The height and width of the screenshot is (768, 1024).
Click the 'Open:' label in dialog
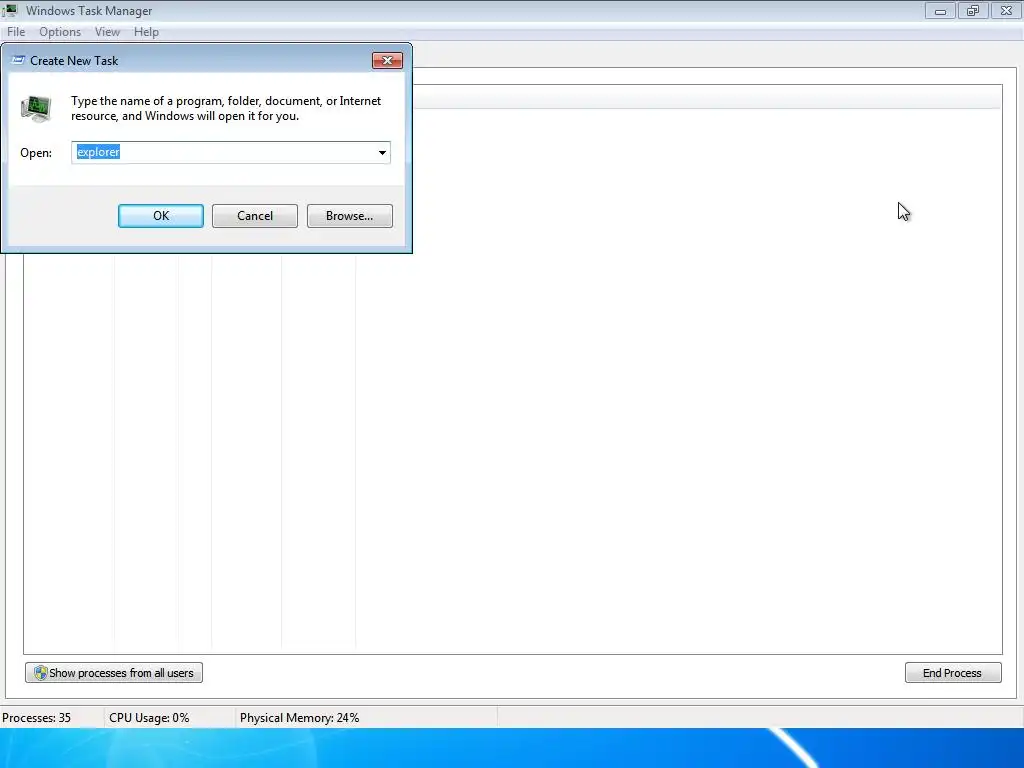point(36,153)
